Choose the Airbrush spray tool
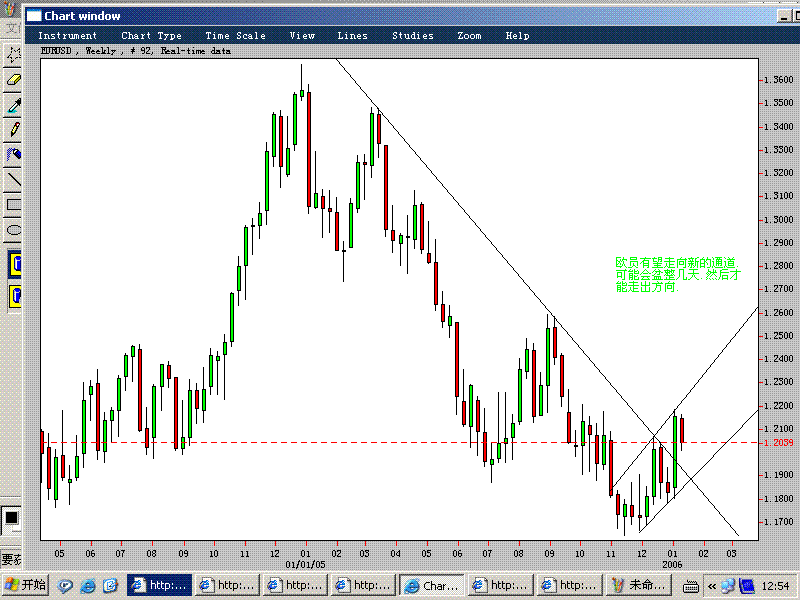This screenshot has height=600, width=800. (x=13, y=155)
